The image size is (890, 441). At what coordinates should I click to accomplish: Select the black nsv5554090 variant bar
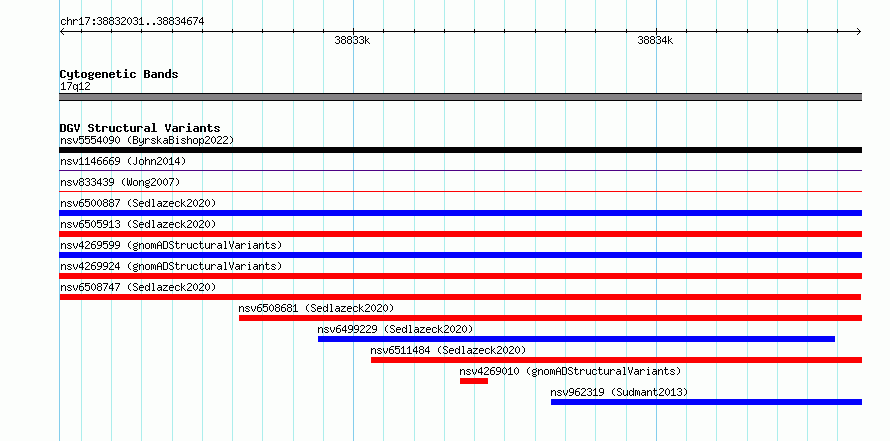[460, 150]
